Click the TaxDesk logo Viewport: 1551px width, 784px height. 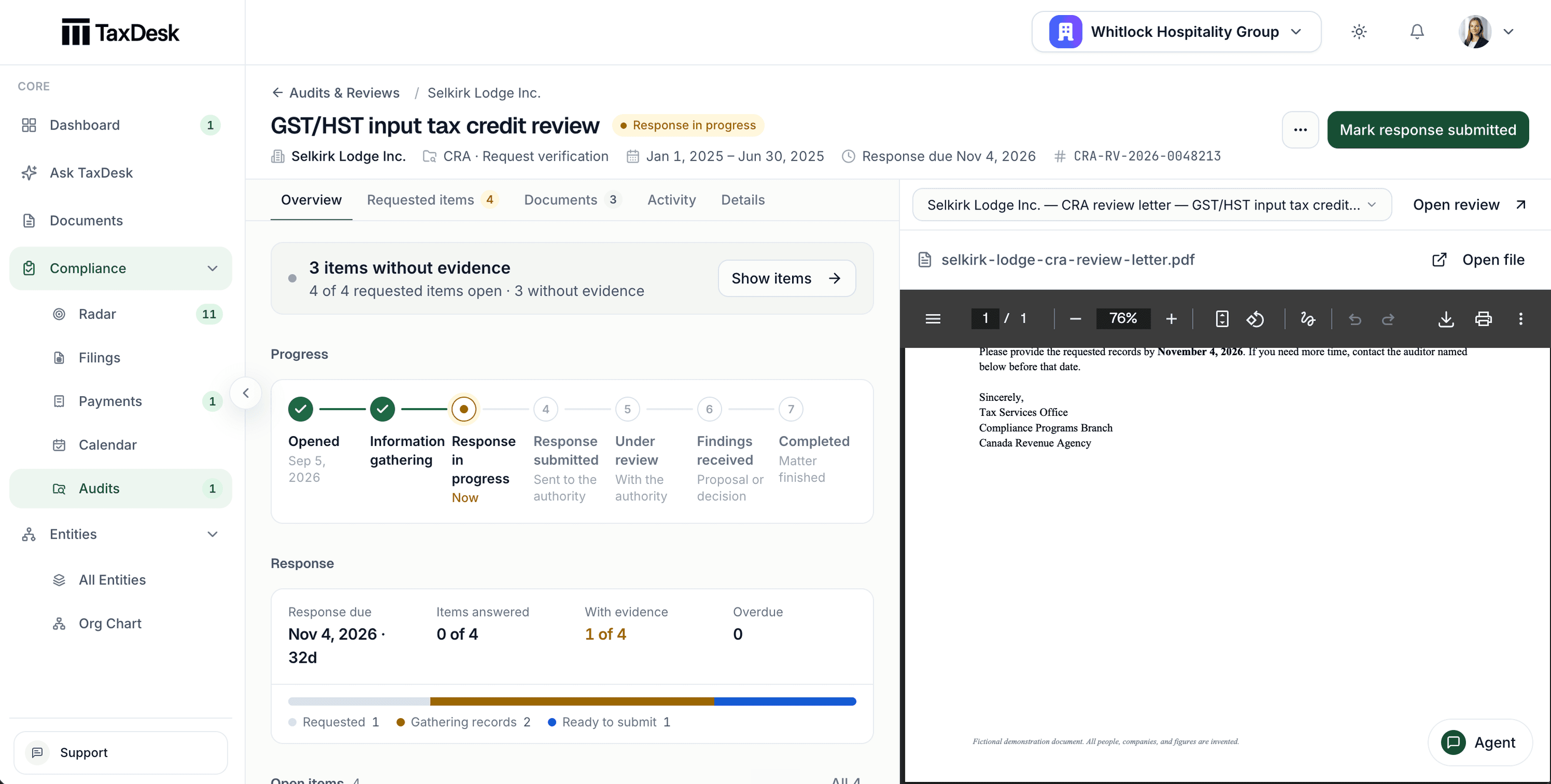click(x=120, y=32)
